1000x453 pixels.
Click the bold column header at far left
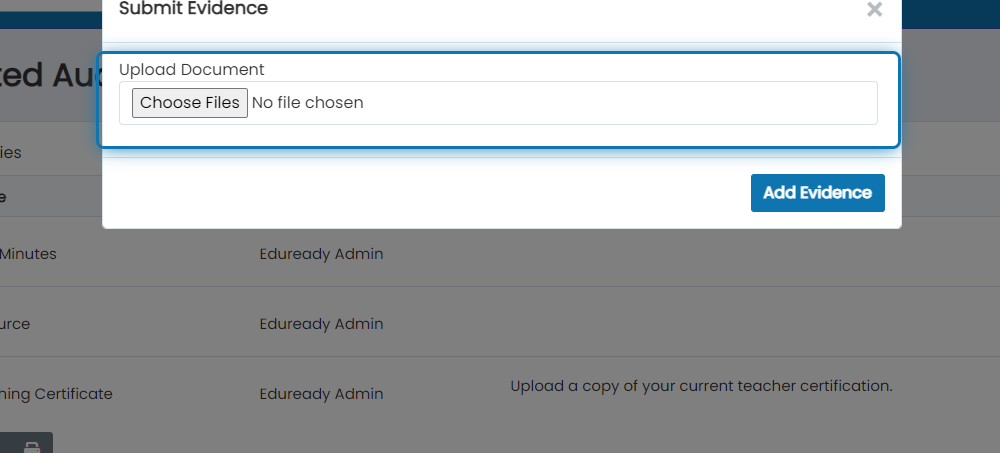[3, 197]
